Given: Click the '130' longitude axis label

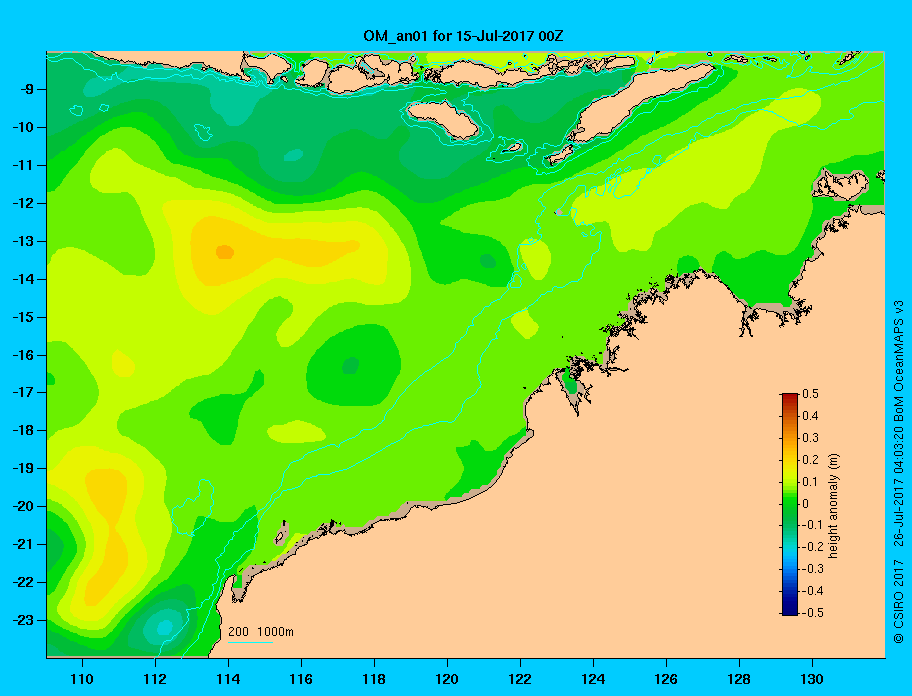Looking at the screenshot, I should (x=812, y=679).
